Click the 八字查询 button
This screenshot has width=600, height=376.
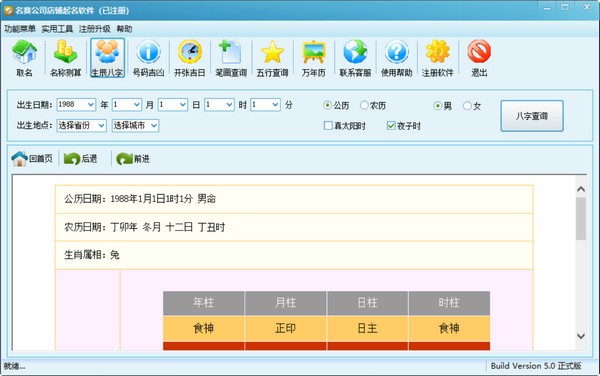coord(532,116)
